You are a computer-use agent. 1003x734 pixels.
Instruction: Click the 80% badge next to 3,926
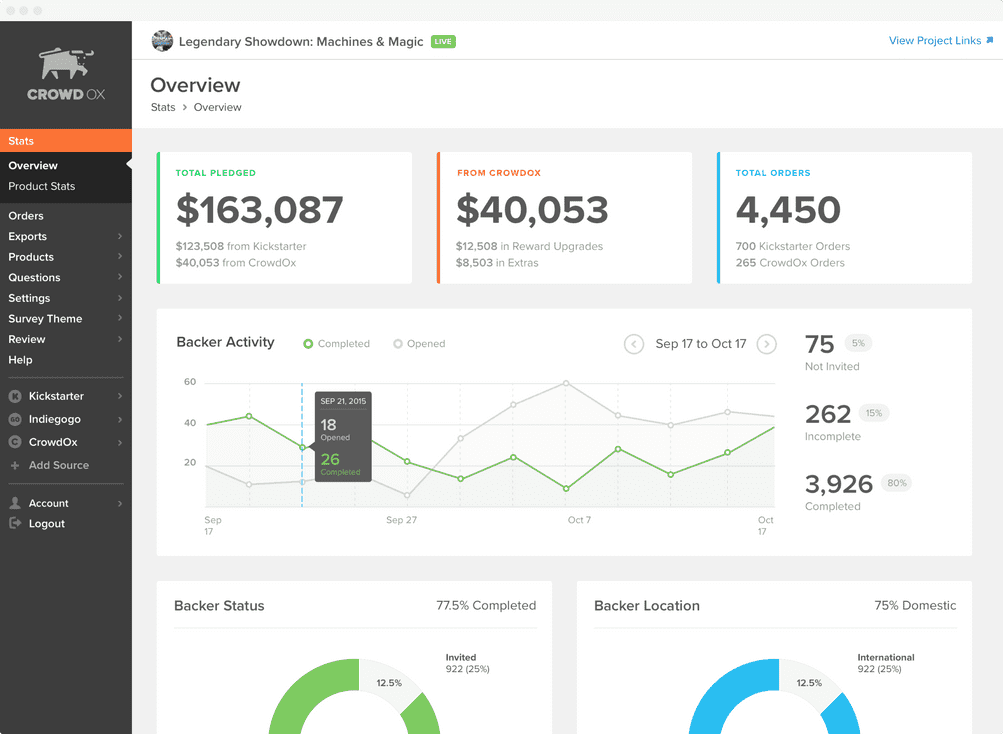[897, 483]
